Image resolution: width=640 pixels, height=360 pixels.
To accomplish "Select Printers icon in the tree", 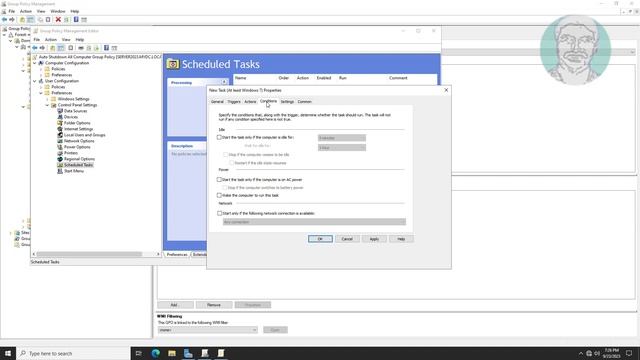I will coord(60,153).
